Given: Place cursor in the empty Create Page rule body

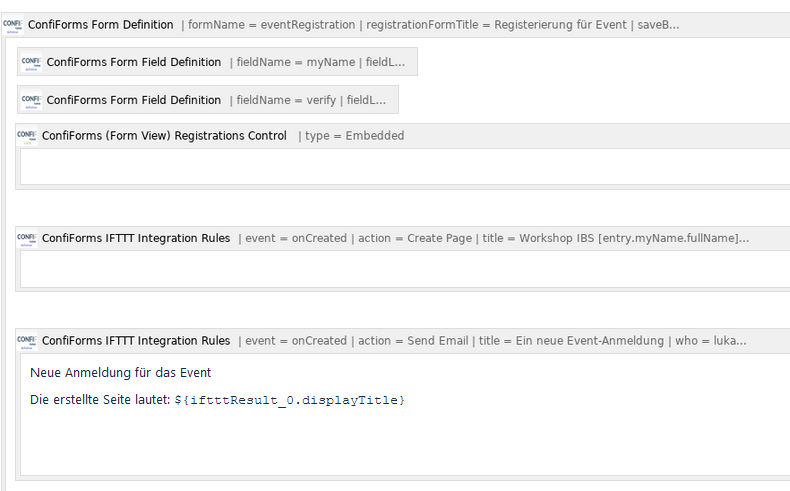Looking at the screenshot, I should point(405,269).
